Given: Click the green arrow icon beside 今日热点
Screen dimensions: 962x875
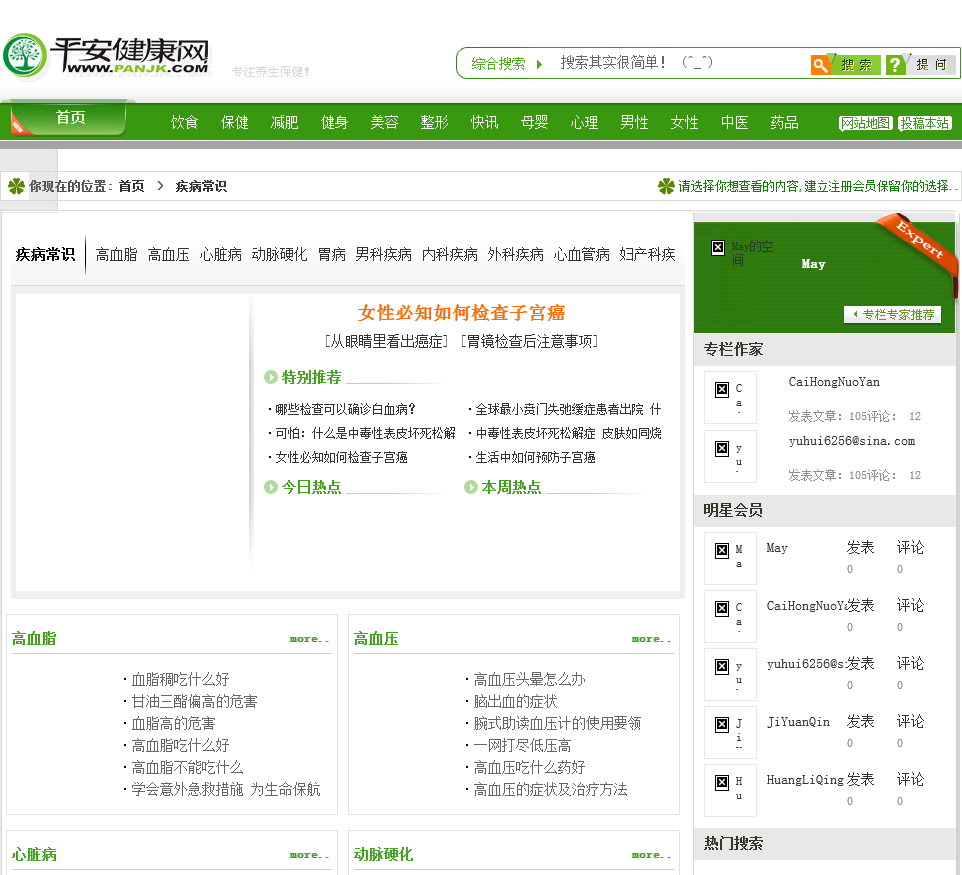Looking at the screenshot, I should (x=271, y=487).
